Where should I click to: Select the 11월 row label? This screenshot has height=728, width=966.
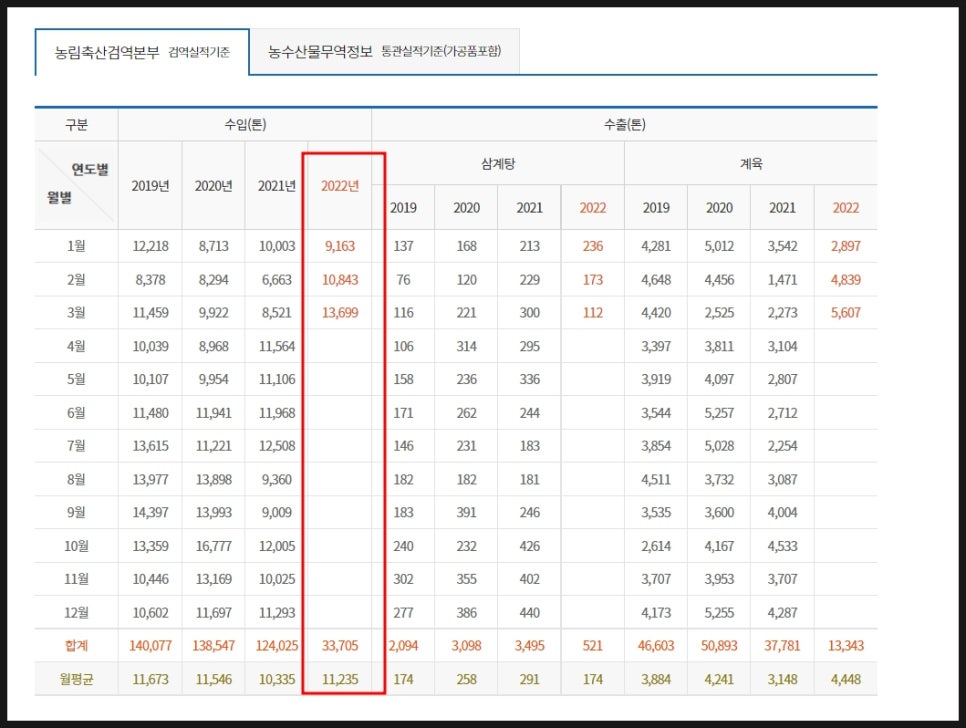tap(76, 579)
